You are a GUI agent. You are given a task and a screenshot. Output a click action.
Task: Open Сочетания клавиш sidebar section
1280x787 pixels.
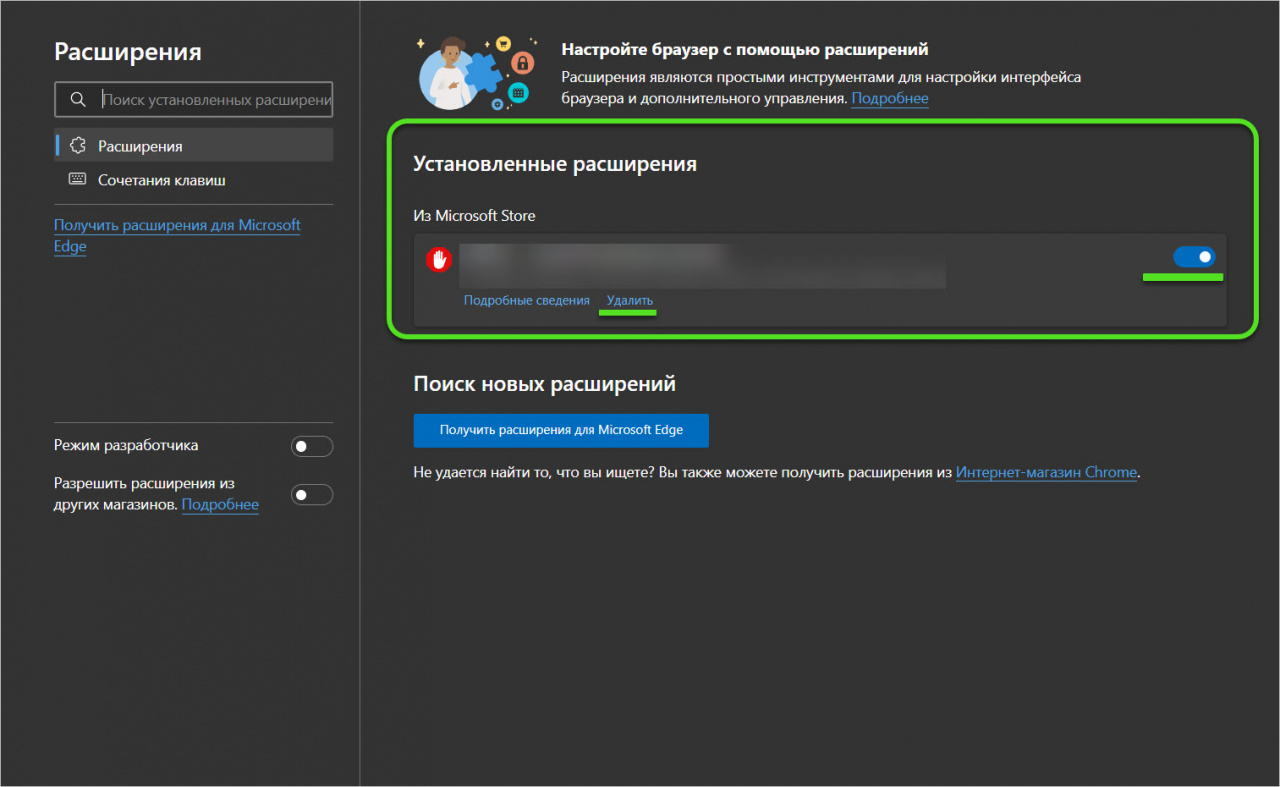[194, 180]
